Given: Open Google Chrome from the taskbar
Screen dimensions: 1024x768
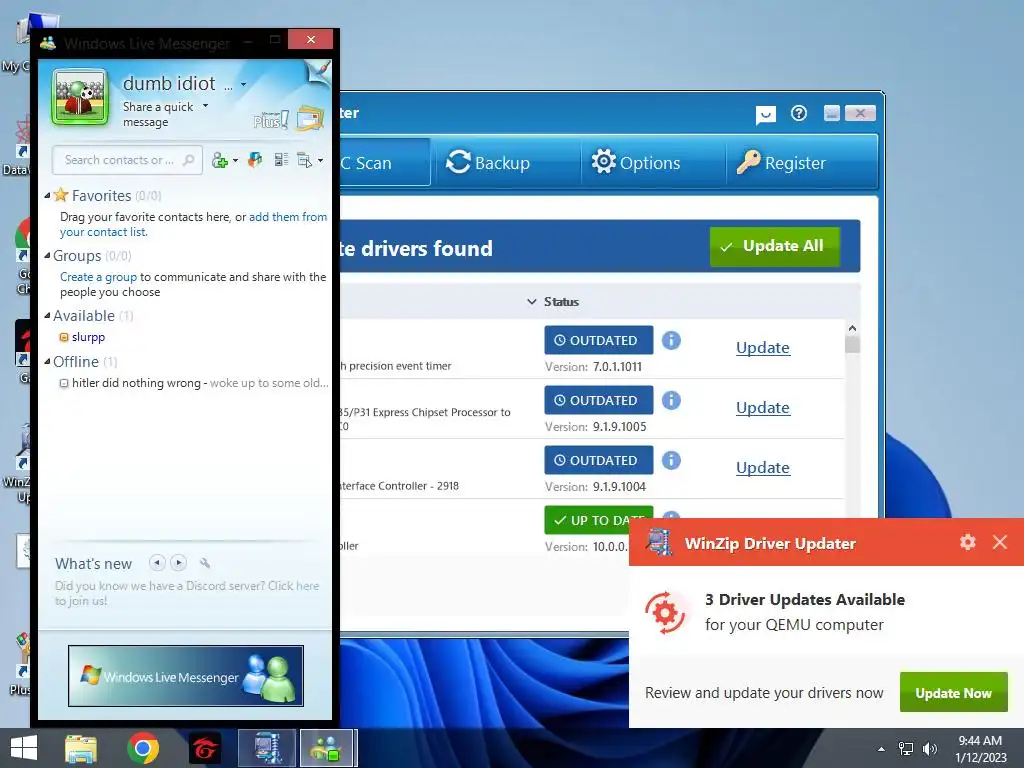Looking at the screenshot, I should point(143,748).
